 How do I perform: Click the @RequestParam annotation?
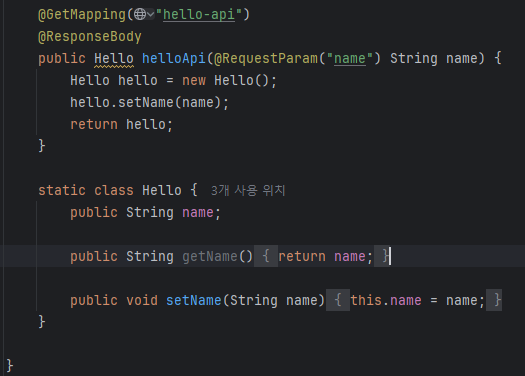click(x=266, y=59)
